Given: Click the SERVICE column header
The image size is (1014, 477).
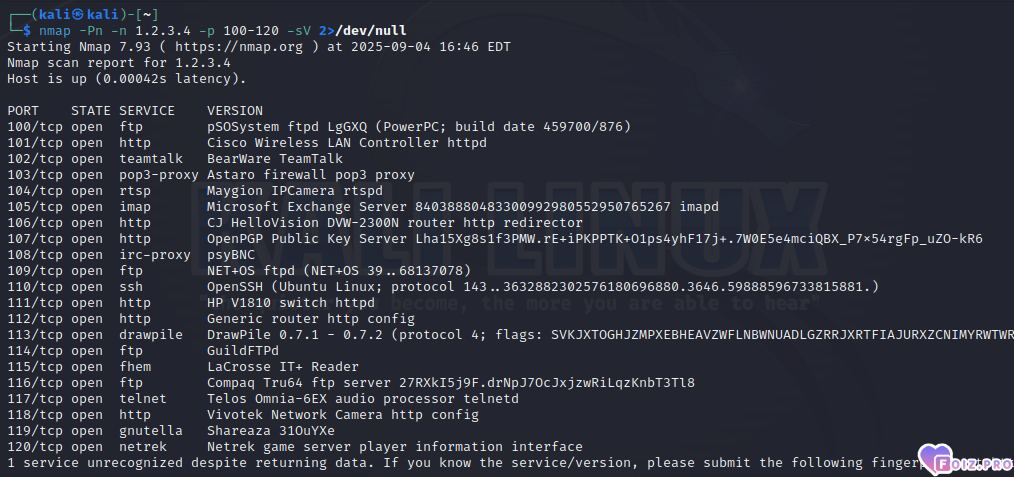Looking at the screenshot, I should coord(147,110).
